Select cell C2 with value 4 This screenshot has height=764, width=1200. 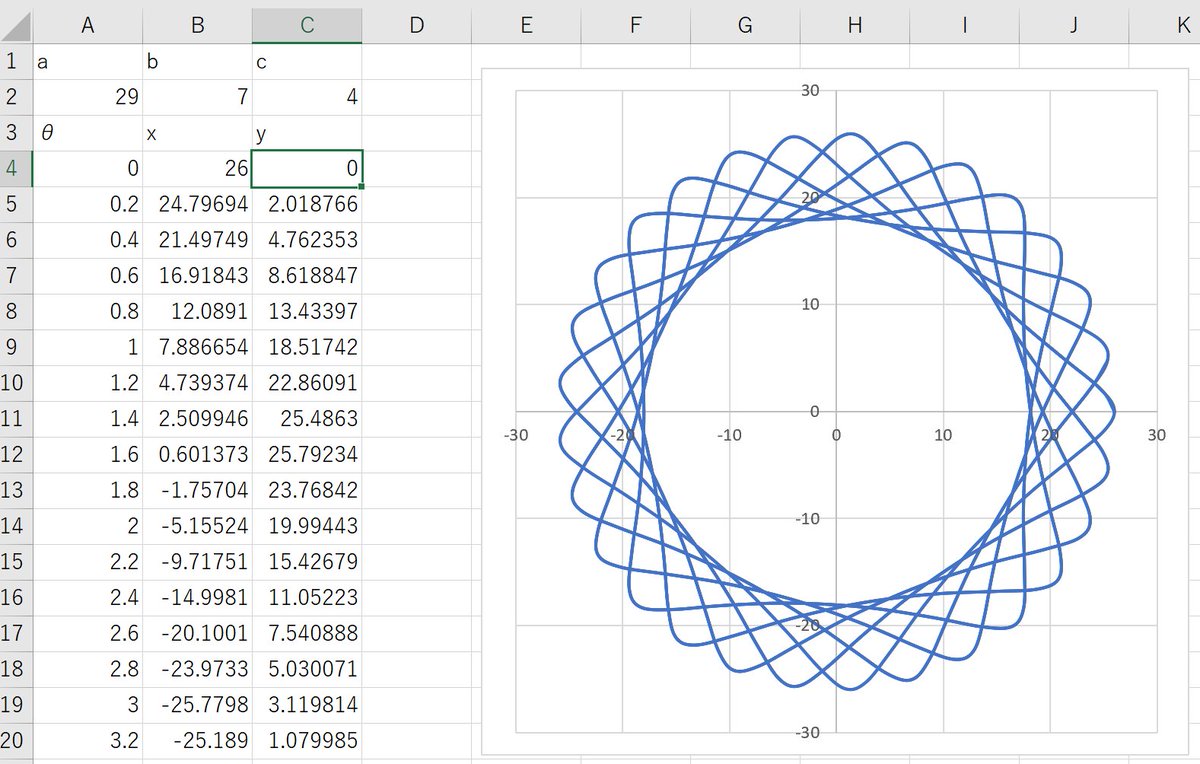[x=307, y=97]
